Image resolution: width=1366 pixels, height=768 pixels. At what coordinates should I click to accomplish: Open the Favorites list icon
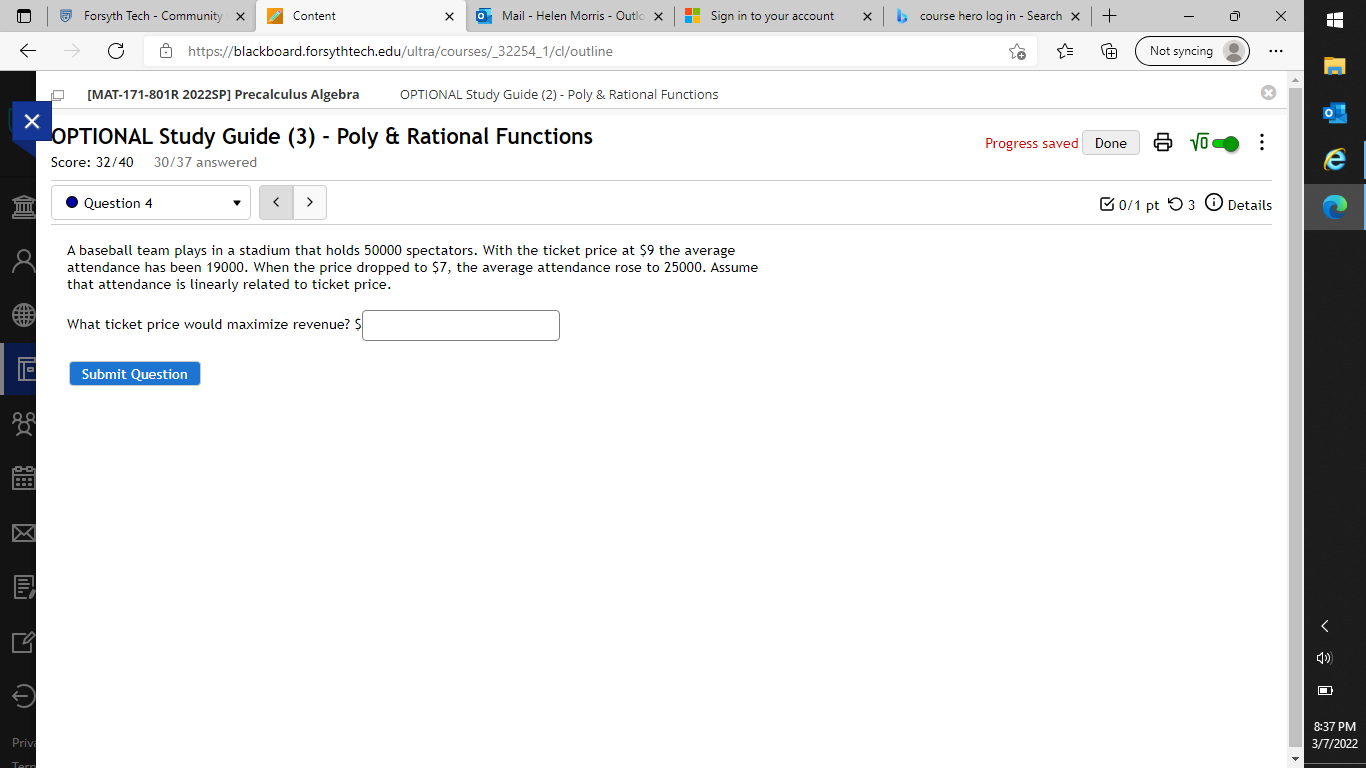tap(1065, 51)
